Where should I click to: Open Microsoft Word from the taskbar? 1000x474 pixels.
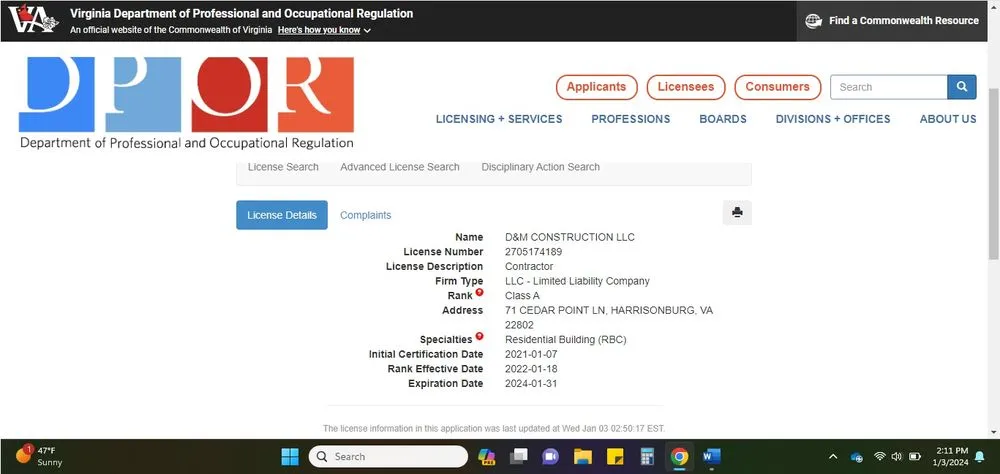pos(711,457)
